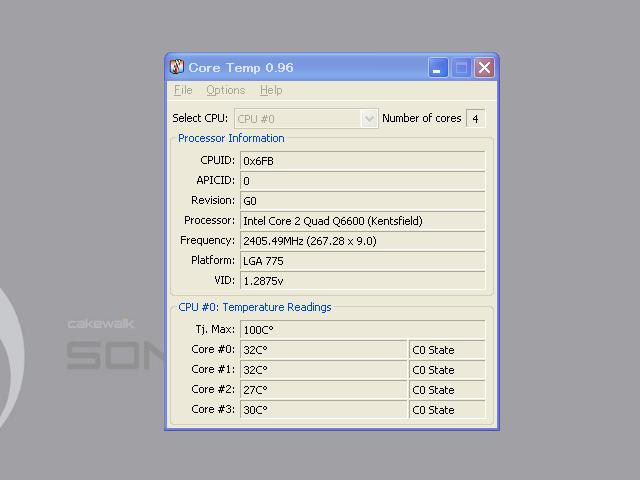Click the Number of cores label
Viewport: 640px width, 480px height.
(x=422, y=118)
